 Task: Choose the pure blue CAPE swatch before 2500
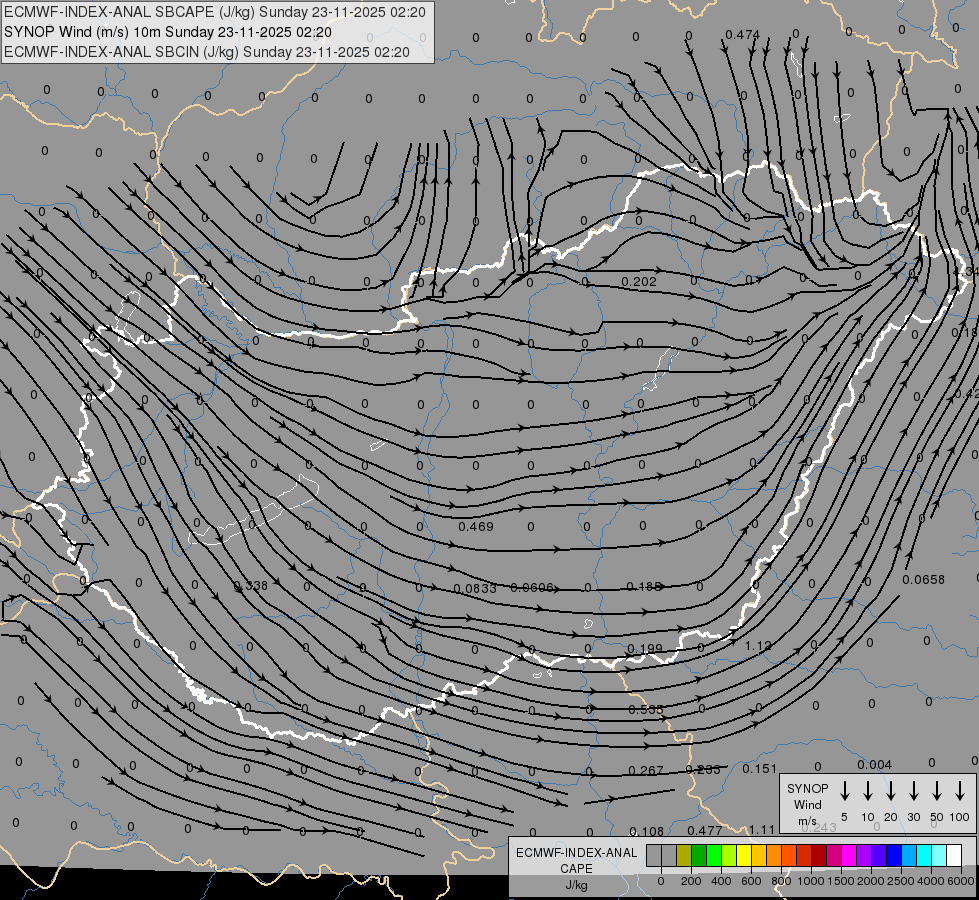point(895,856)
